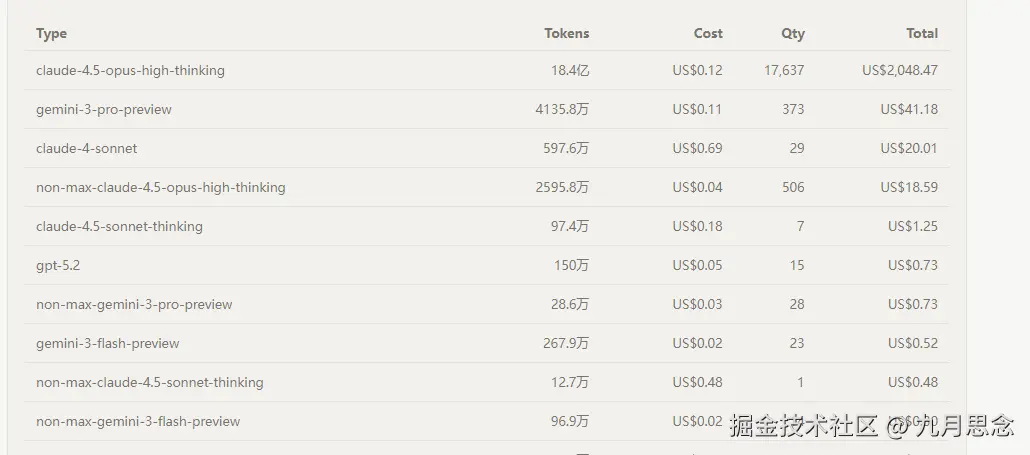Click the Tokens column header
1030x455 pixels.
point(566,33)
